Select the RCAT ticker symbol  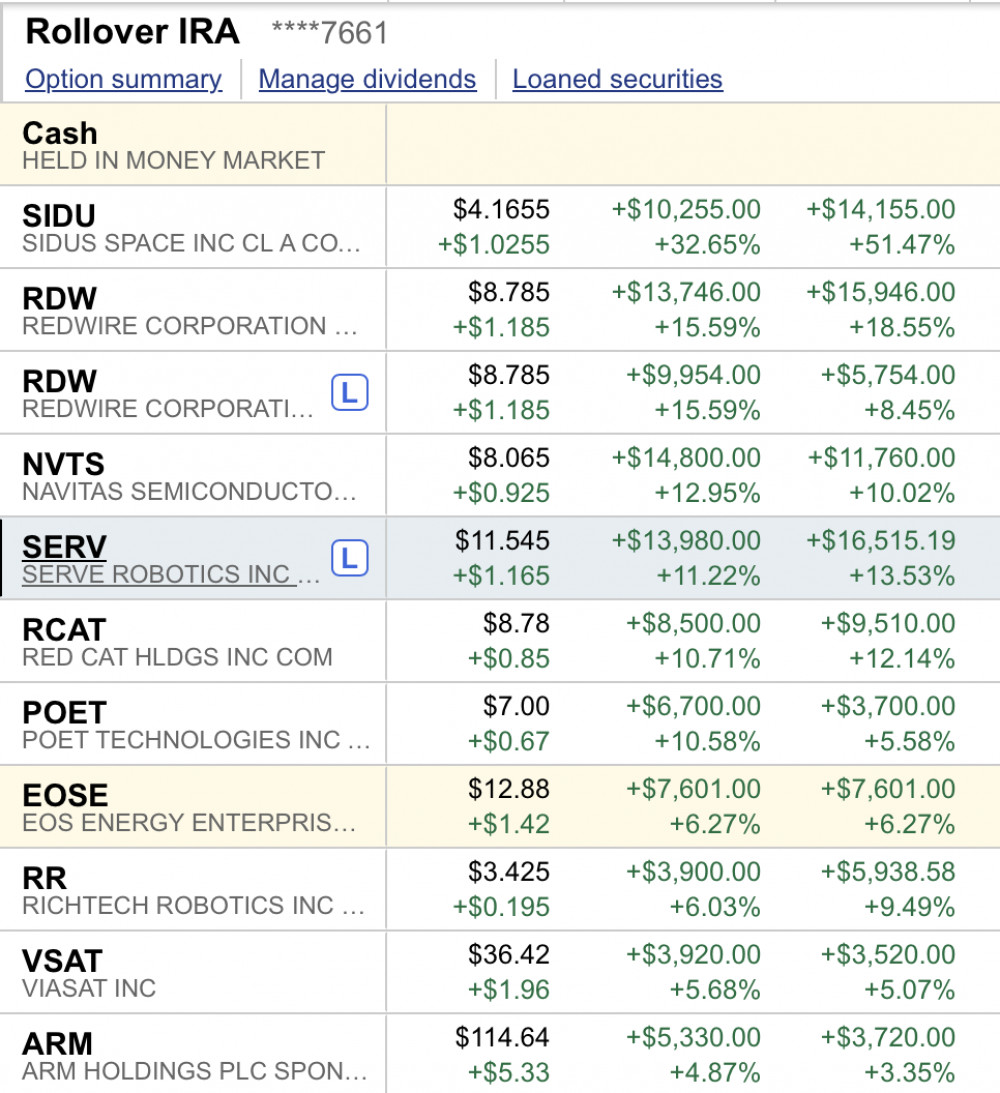(64, 630)
